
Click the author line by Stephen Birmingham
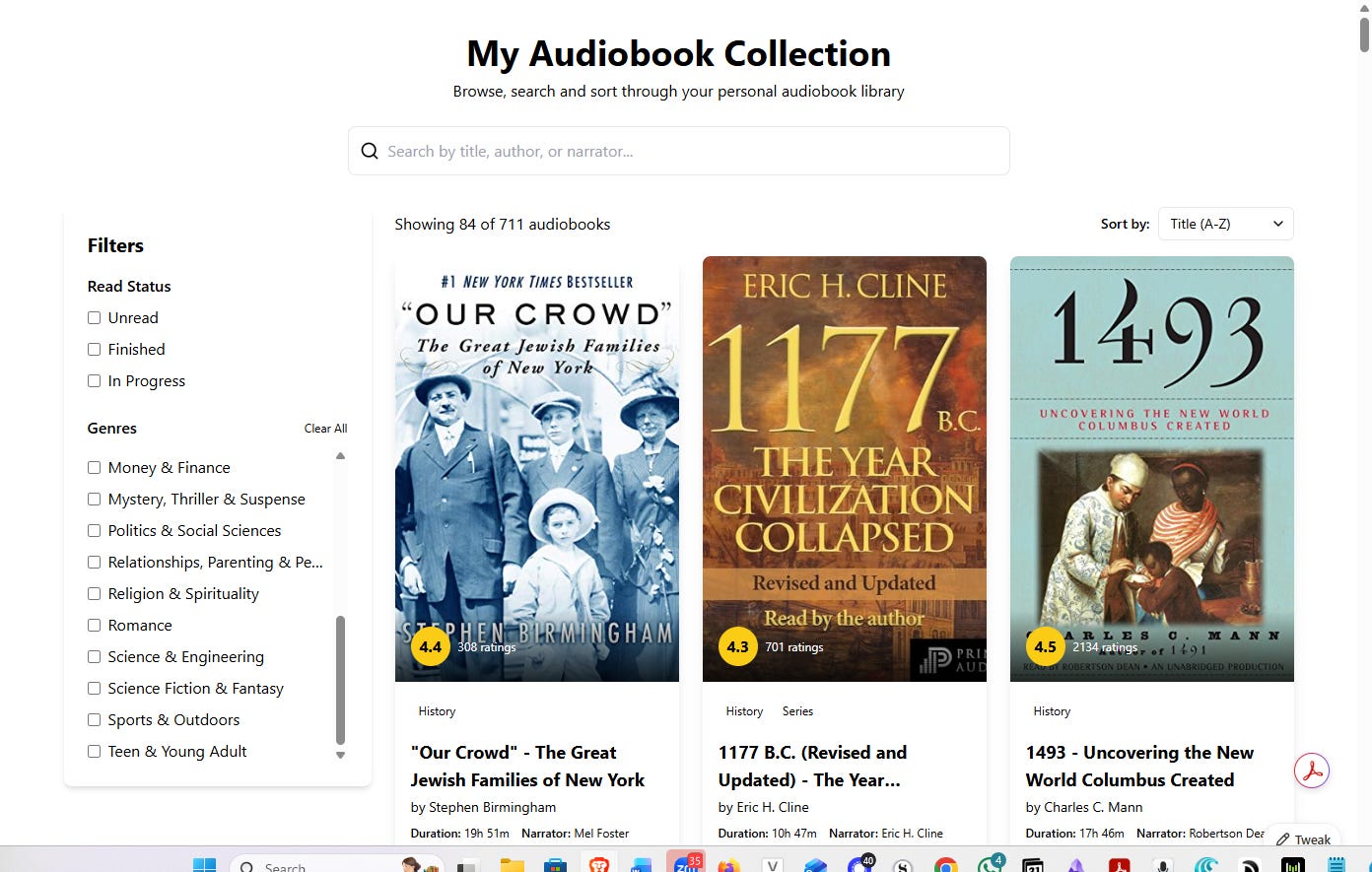coord(483,807)
